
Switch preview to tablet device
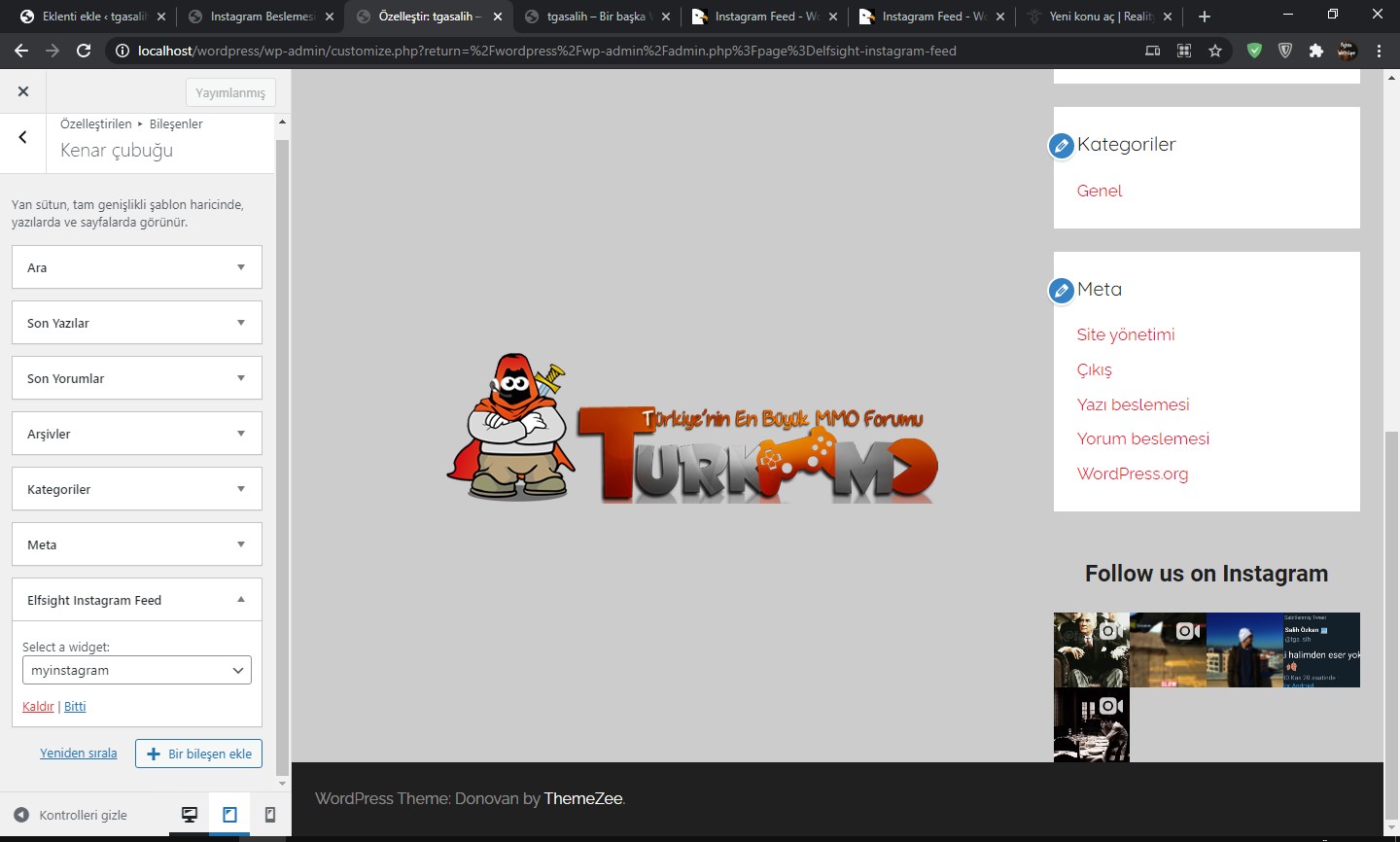click(229, 815)
